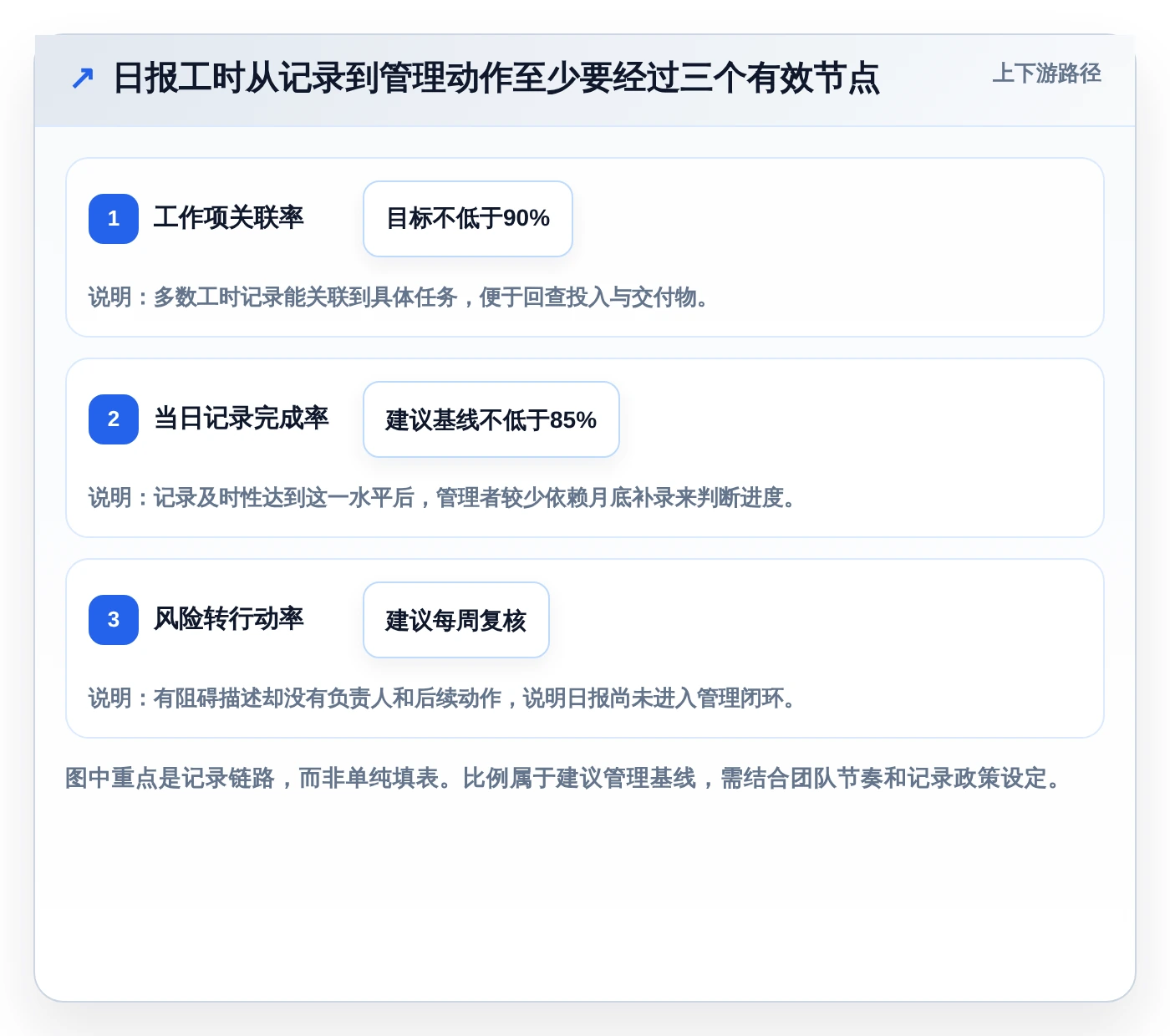
Task: Click the 当日记录完成率 heading
Action: pyautogui.click(x=241, y=419)
